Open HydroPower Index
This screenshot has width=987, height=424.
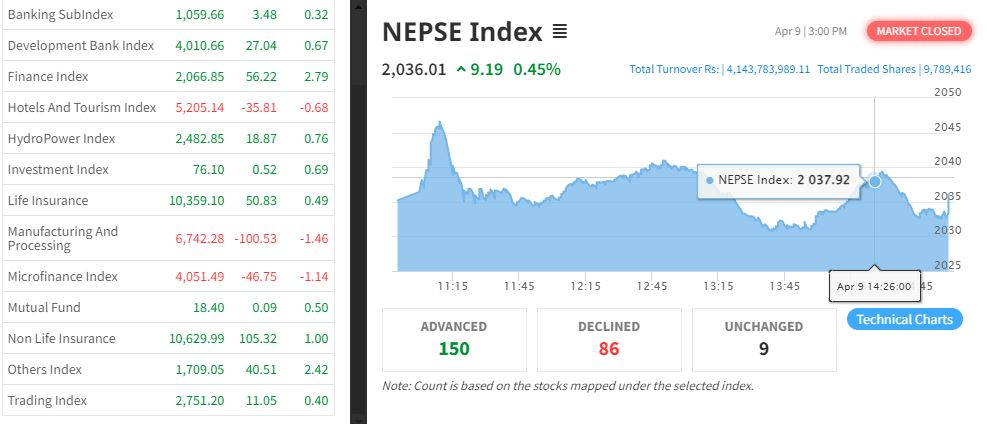coord(61,138)
